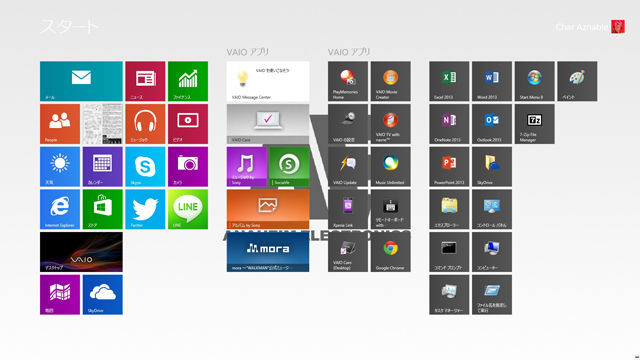The height and width of the screenshot is (360, 640).
Task: Launch VAIO Care tile with laptop checkmark
Action: coord(268,124)
